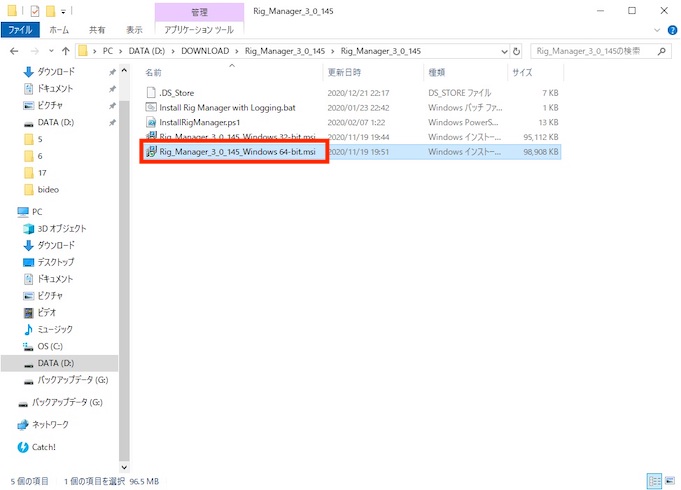Select the .DS_Store file icon
The width and height of the screenshot is (681, 490).
(x=151, y=93)
